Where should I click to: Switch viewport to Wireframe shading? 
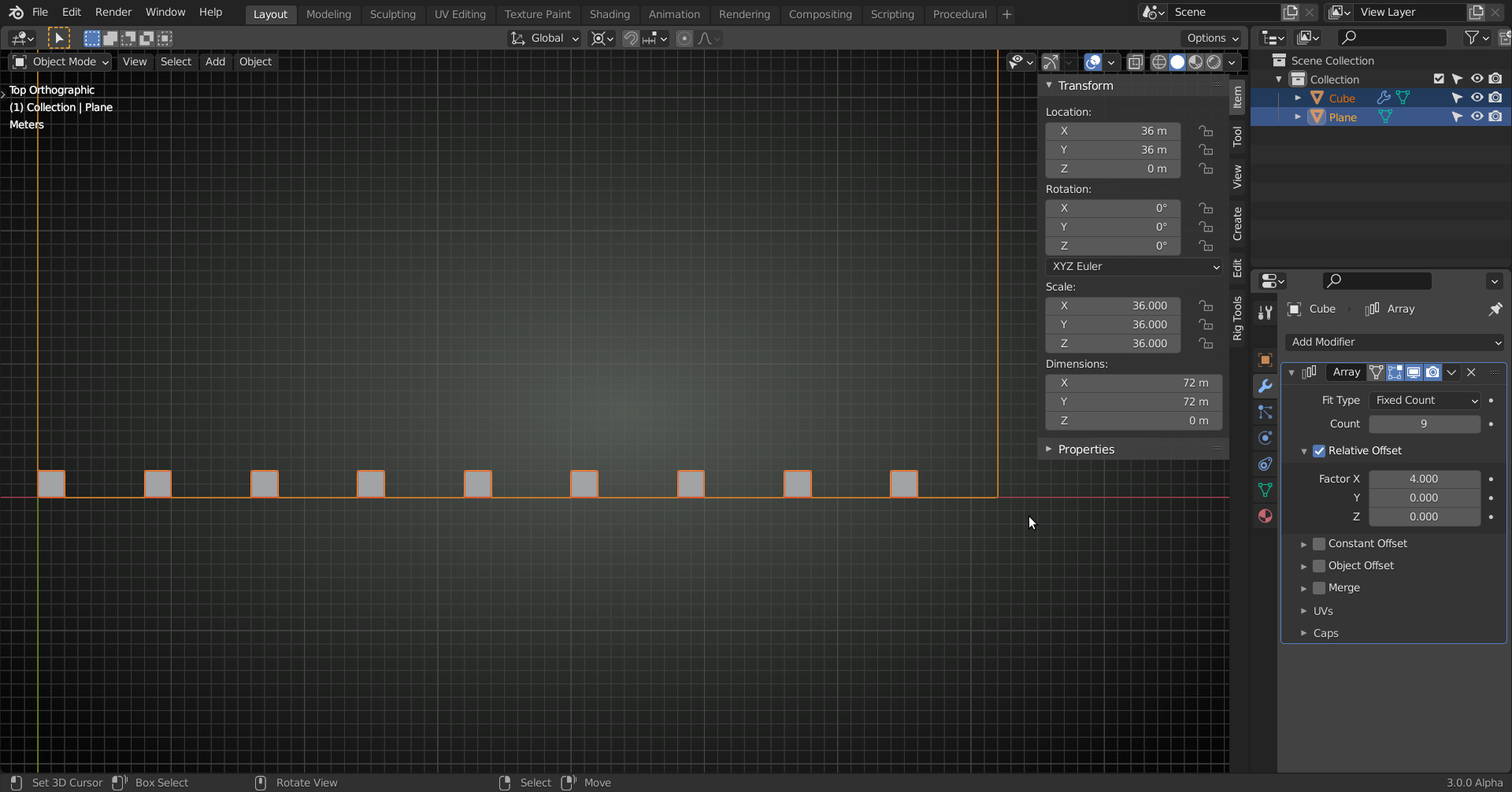pos(1158,61)
